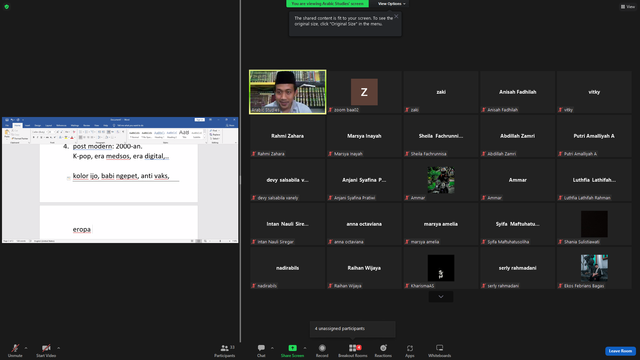Click the text highlight color button
The height and width of the screenshot is (360, 640).
click(66, 137)
